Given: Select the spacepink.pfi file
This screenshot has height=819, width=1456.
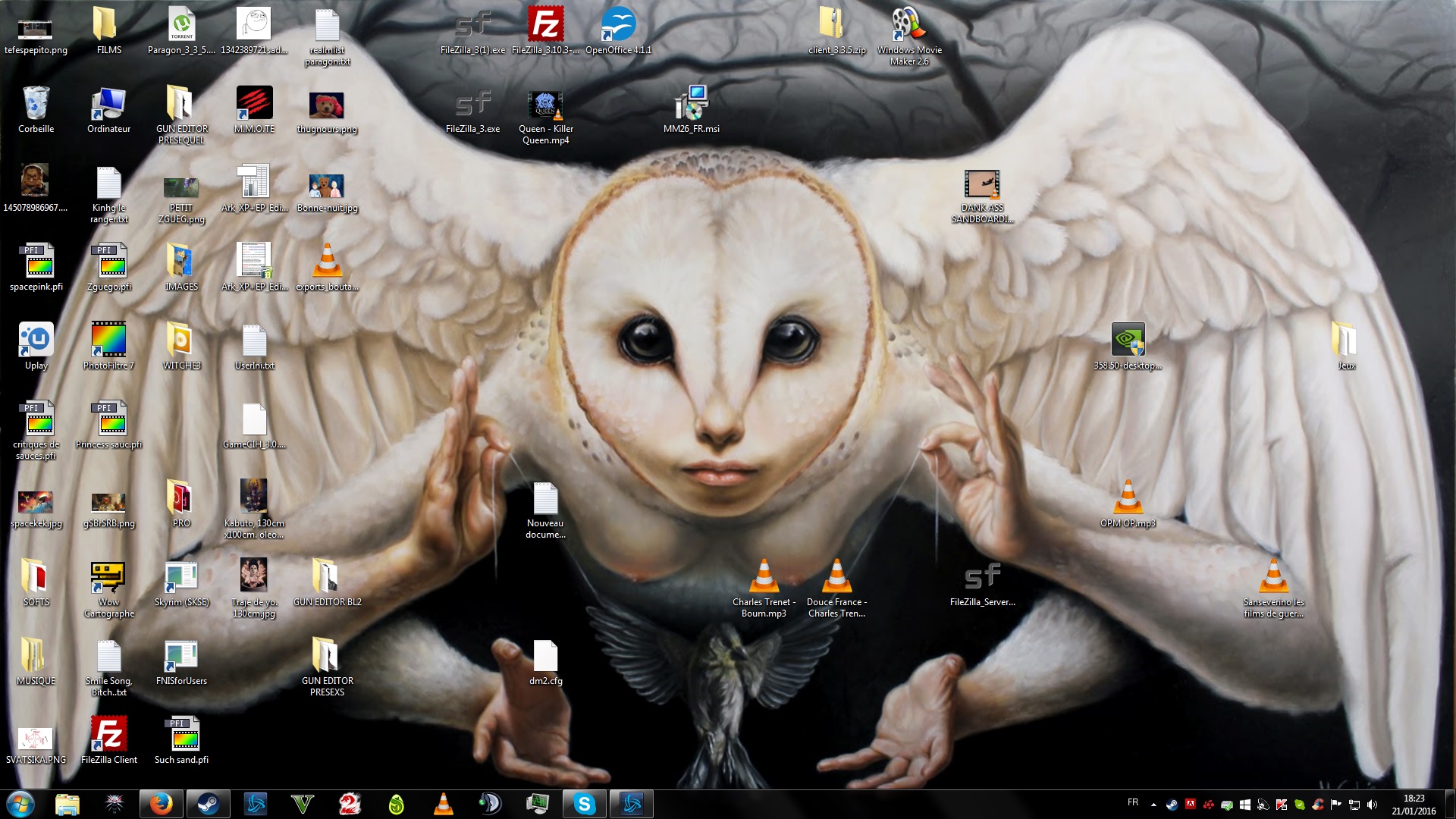Looking at the screenshot, I should (x=36, y=268).
